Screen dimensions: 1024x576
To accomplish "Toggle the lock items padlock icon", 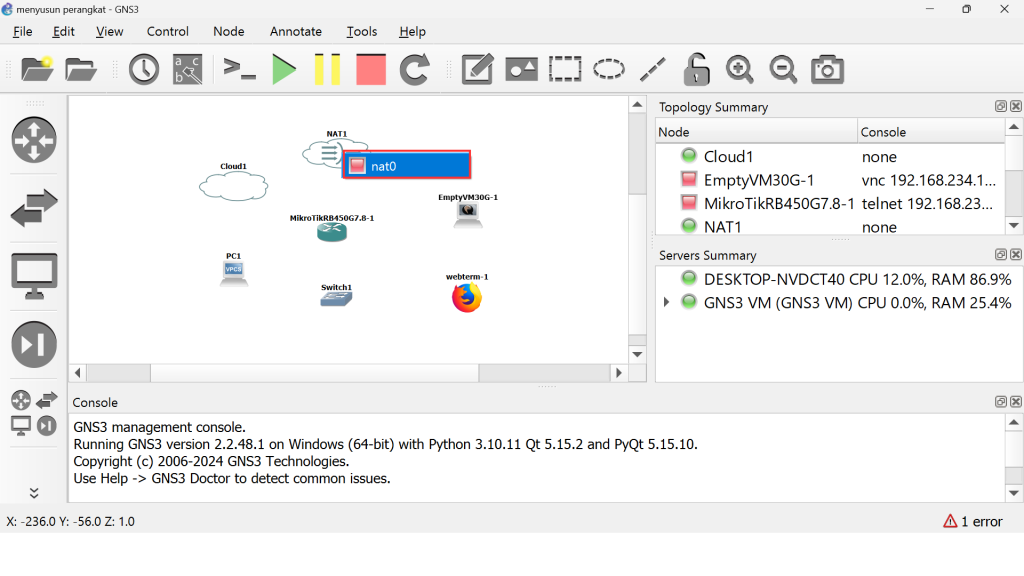I will click(696, 69).
